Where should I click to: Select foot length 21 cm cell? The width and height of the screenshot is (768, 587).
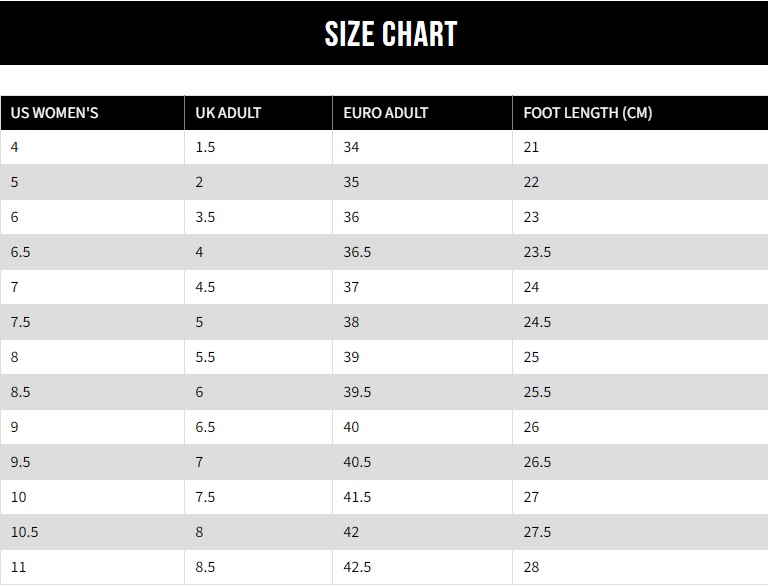click(x=531, y=147)
